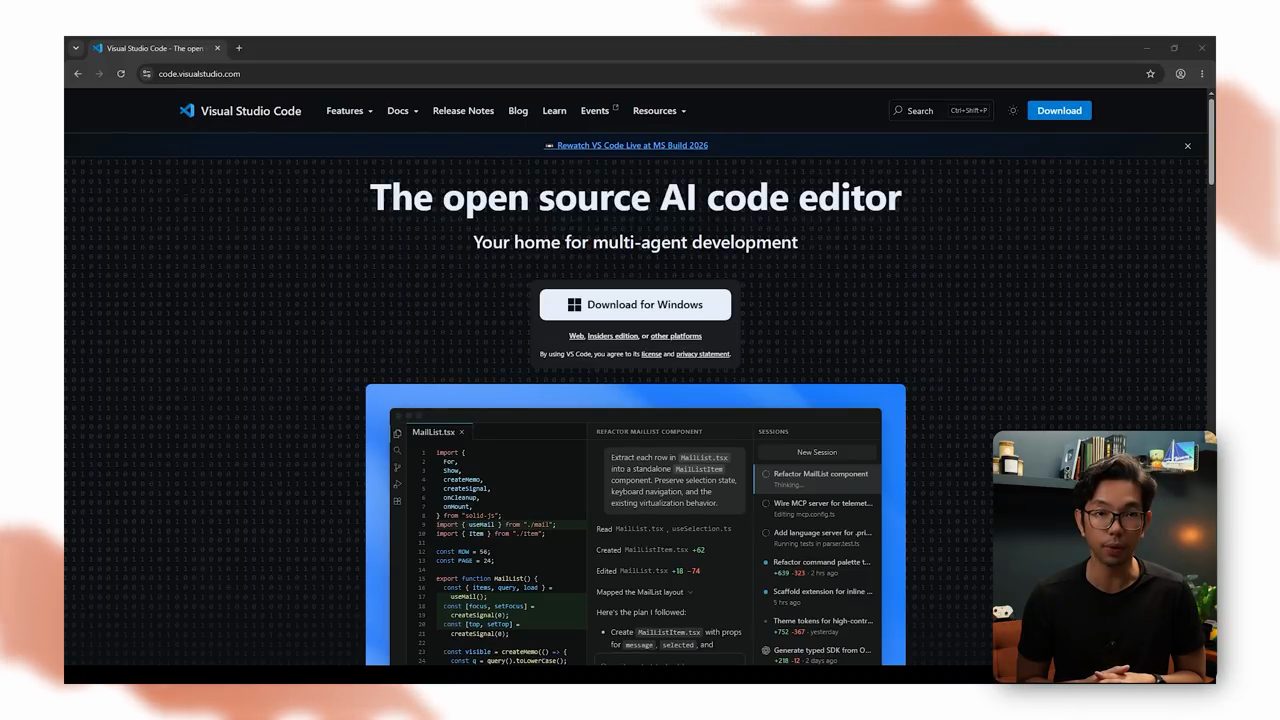Go forward in browser history

pyautogui.click(x=99, y=74)
